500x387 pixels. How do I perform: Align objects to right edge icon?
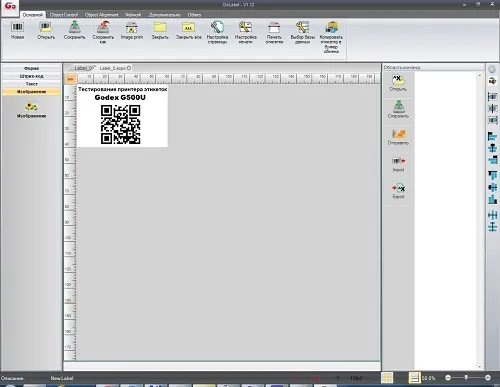point(492,160)
